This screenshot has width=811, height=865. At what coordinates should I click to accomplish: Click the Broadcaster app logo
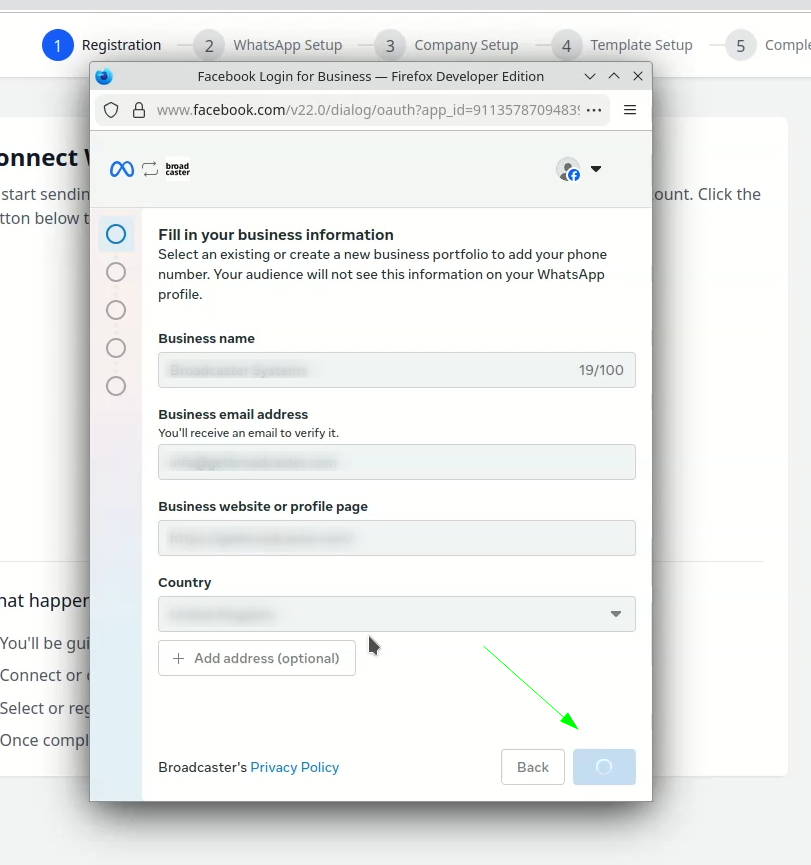[178, 169]
